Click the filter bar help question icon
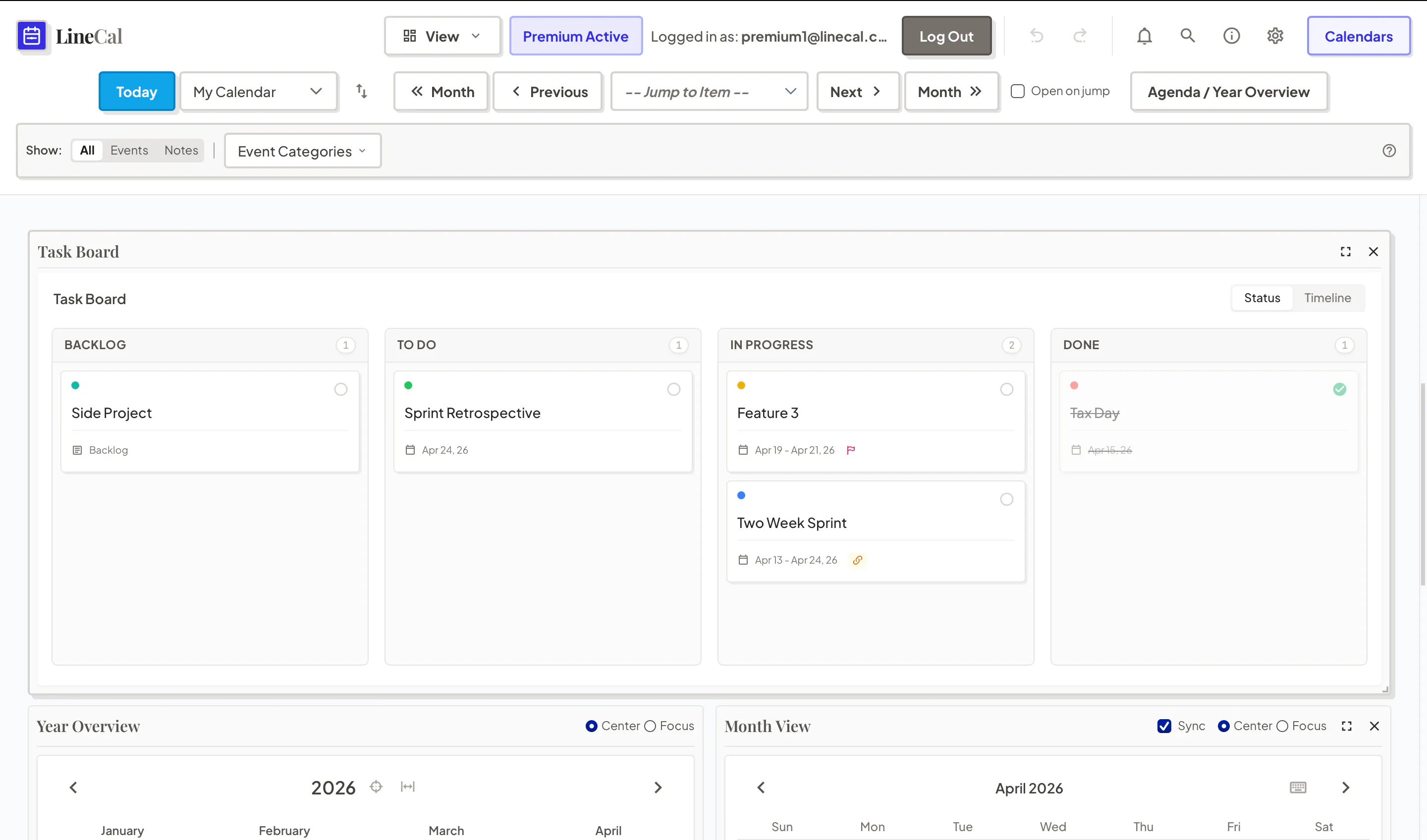1427x840 pixels. tap(1389, 151)
